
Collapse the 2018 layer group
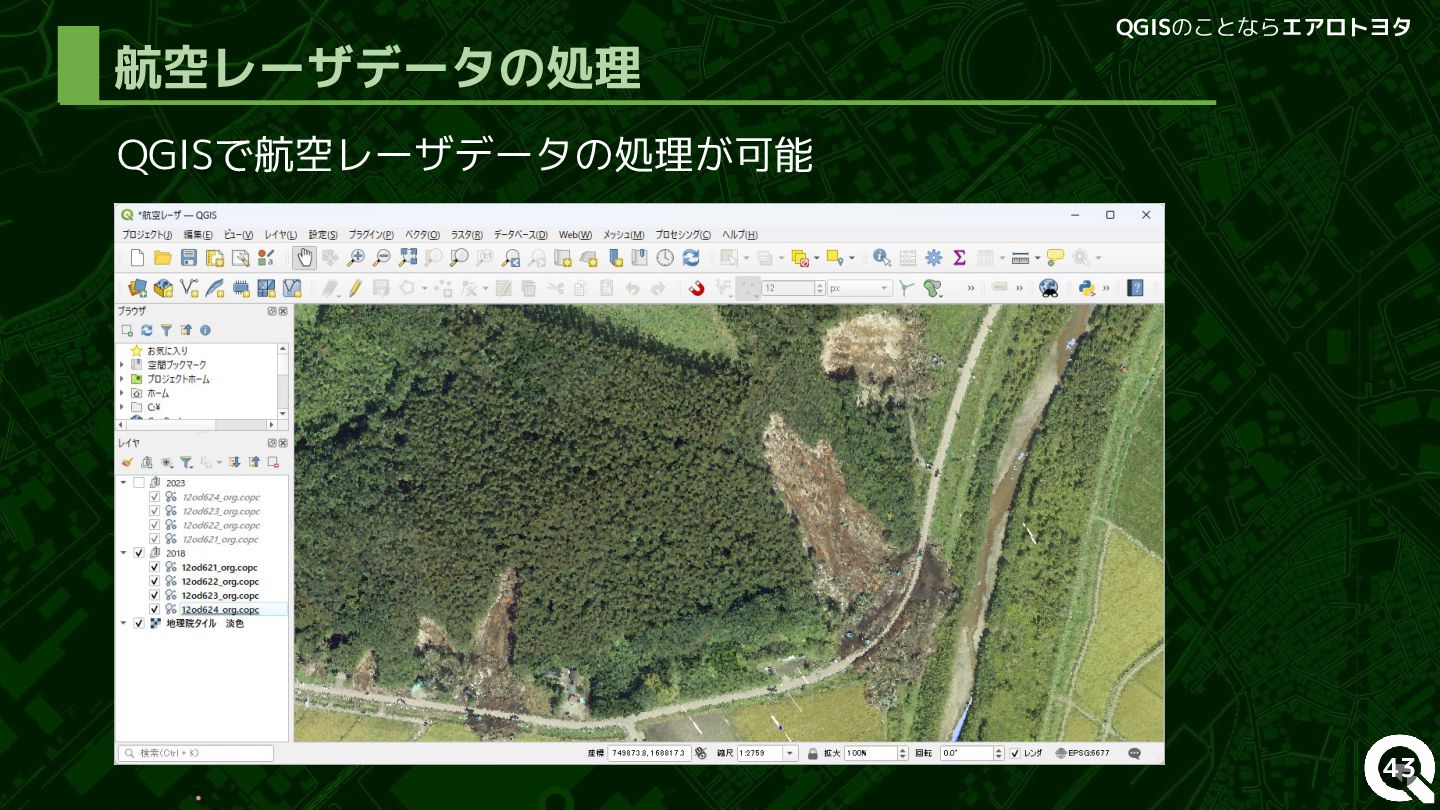124,553
